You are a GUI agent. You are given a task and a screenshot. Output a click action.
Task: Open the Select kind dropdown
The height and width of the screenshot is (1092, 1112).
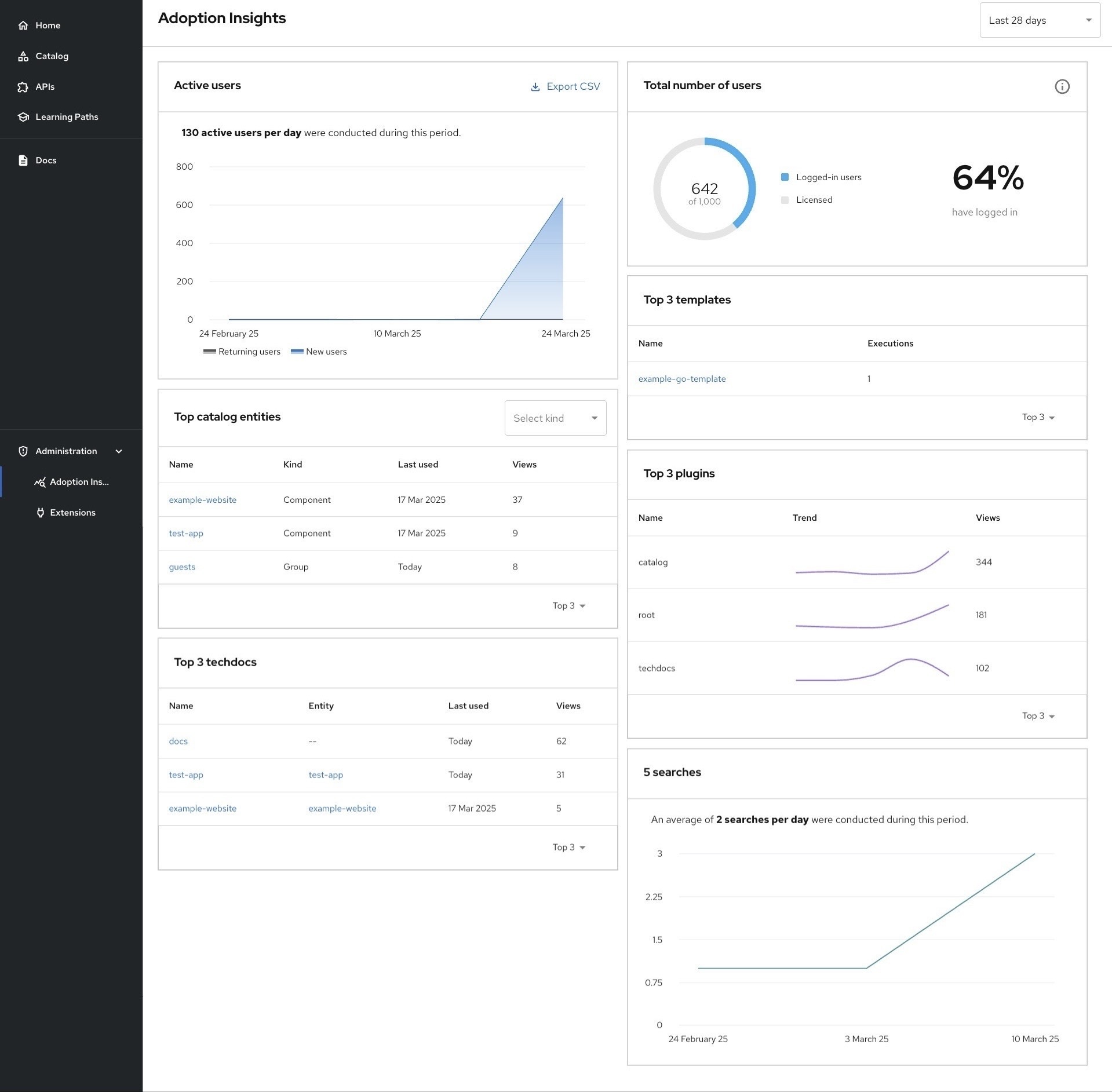point(555,418)
